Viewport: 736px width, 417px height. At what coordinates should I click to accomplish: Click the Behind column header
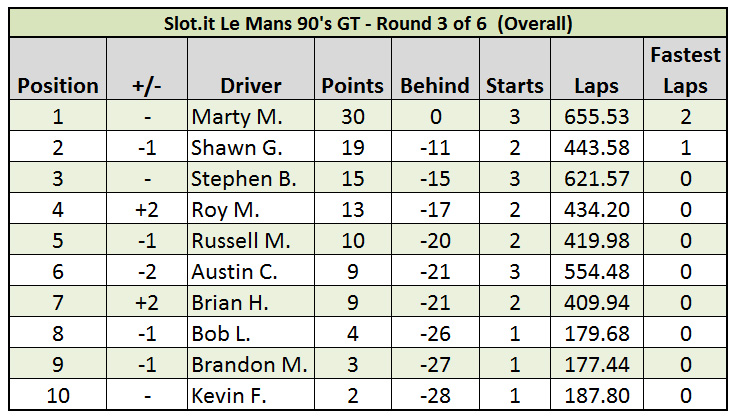click(x=435, y=86)
